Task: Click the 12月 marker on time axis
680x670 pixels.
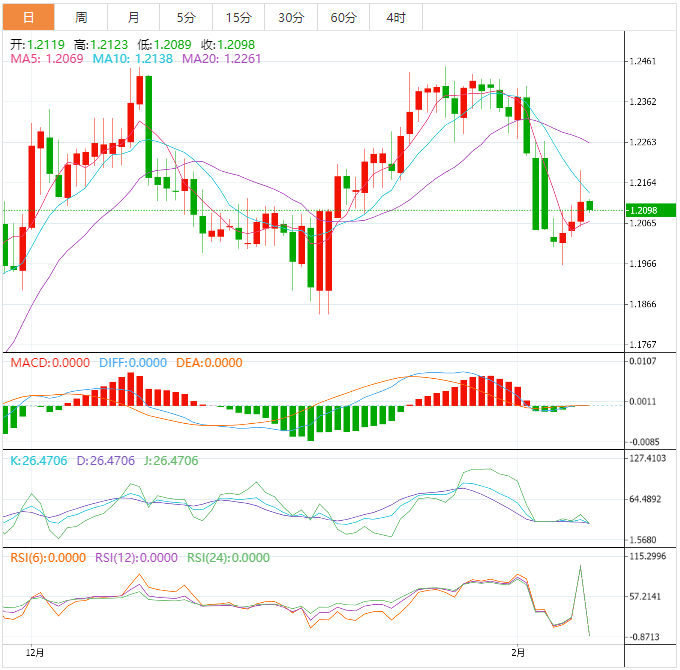Action: coord(36,650)
